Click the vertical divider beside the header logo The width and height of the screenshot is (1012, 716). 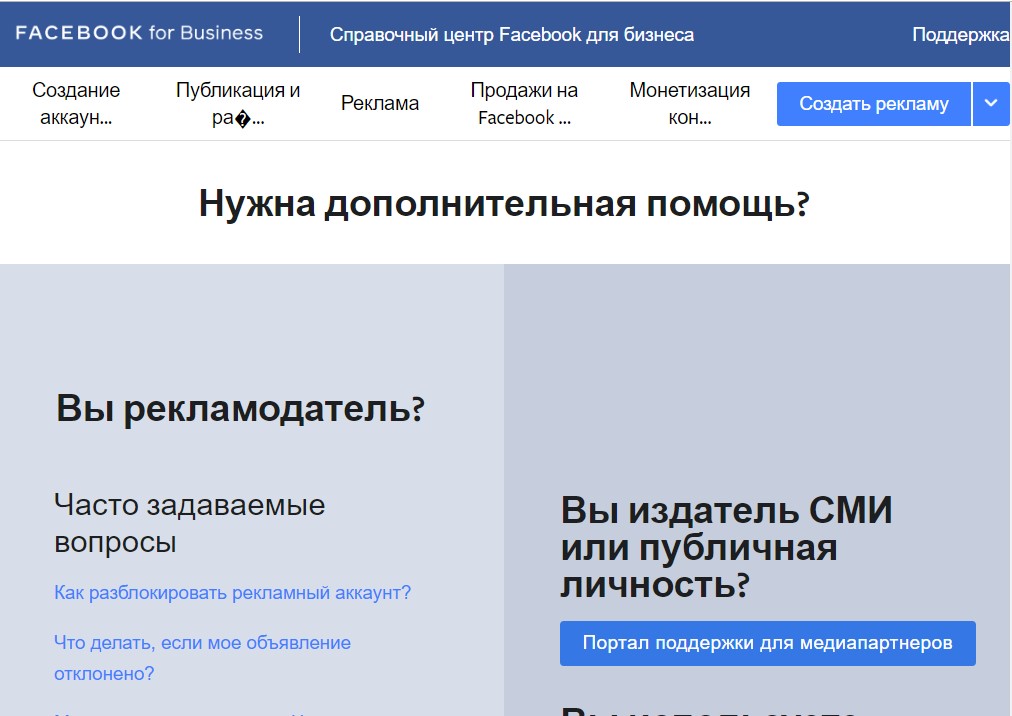[299, 34]
